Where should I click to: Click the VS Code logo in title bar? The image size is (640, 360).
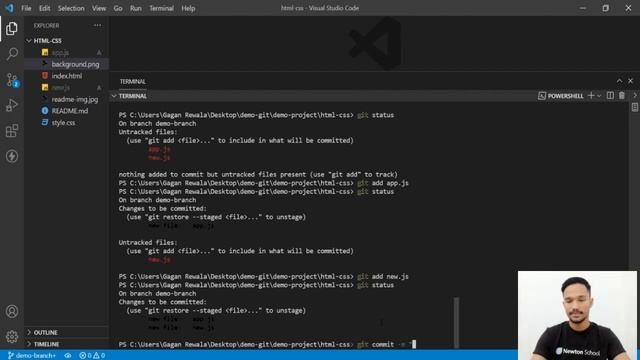[9, 8]
